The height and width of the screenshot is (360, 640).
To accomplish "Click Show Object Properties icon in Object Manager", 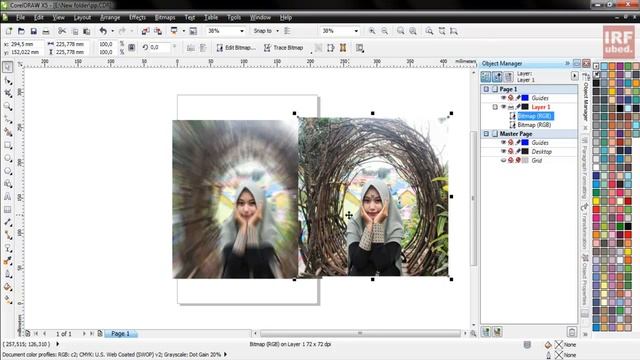I will 486,76.
